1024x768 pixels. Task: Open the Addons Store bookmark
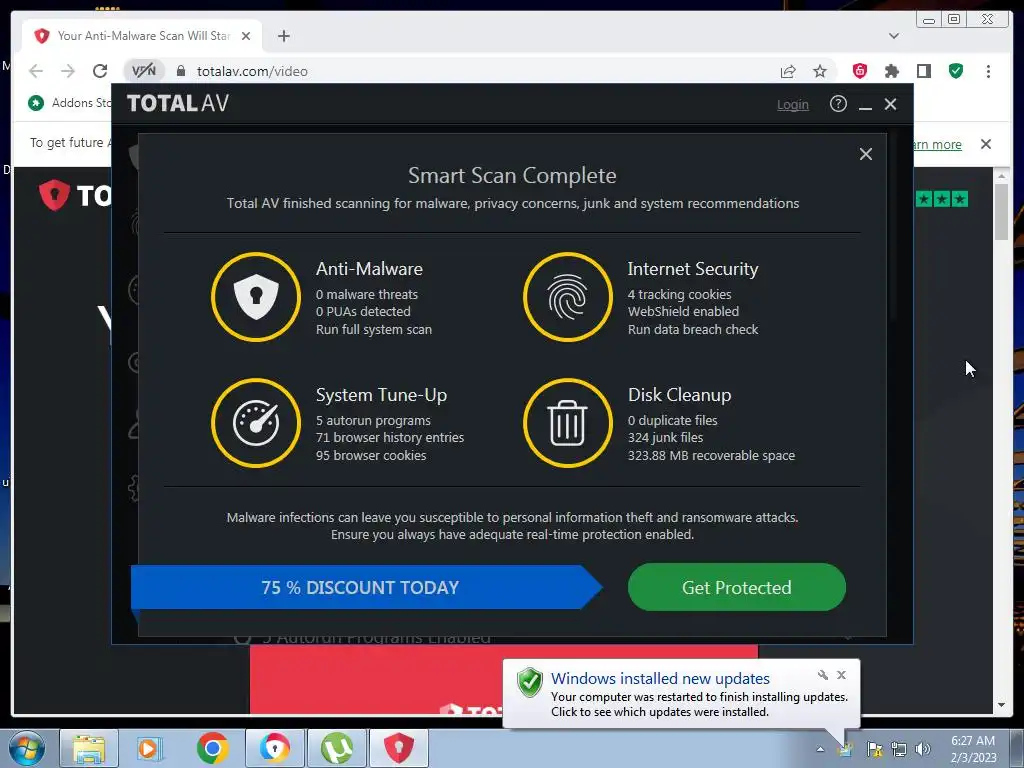click(x=69, y=103)
